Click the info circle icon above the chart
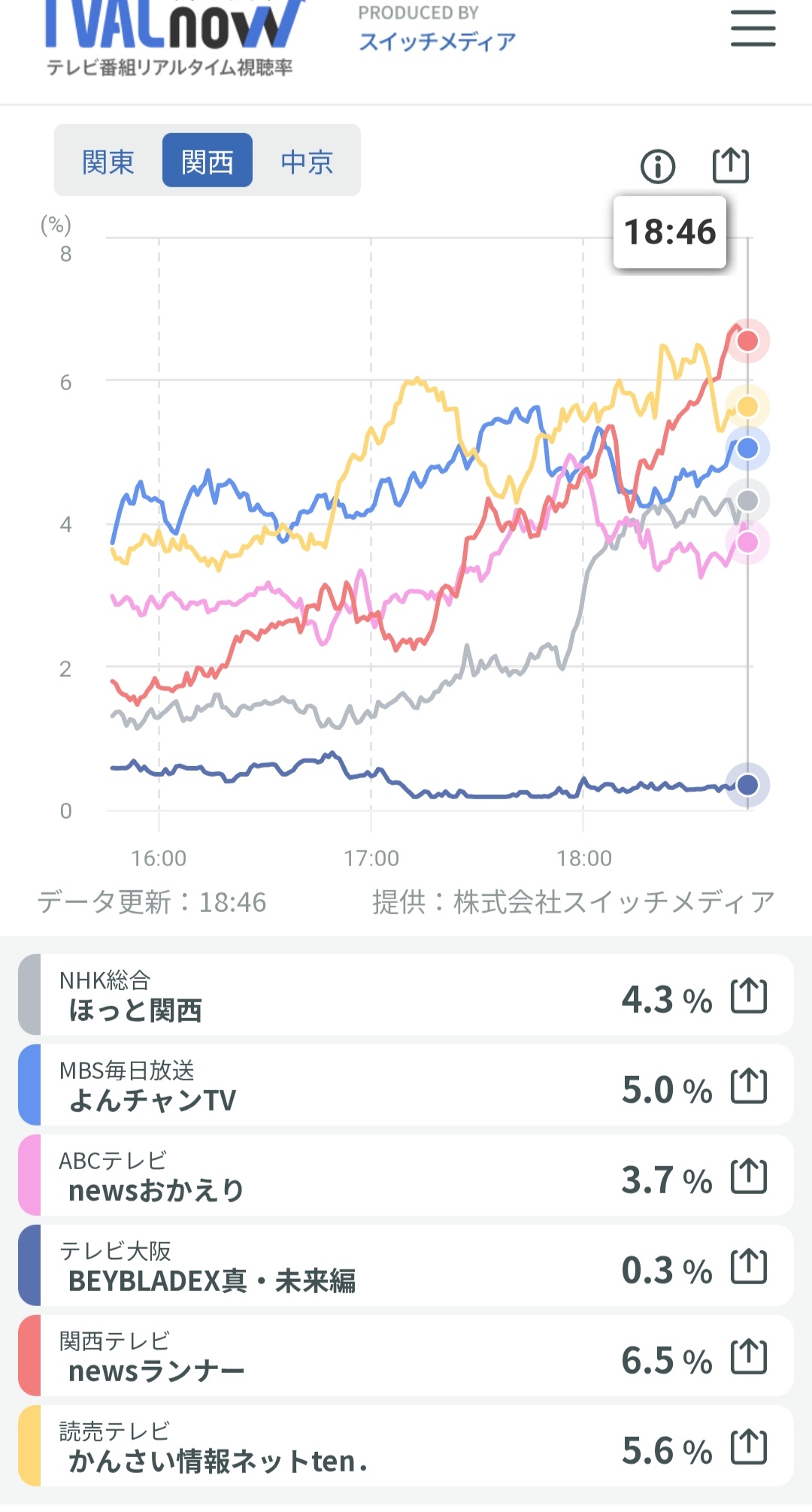This screenshot has height=1512, width=812. pos(658,166)
